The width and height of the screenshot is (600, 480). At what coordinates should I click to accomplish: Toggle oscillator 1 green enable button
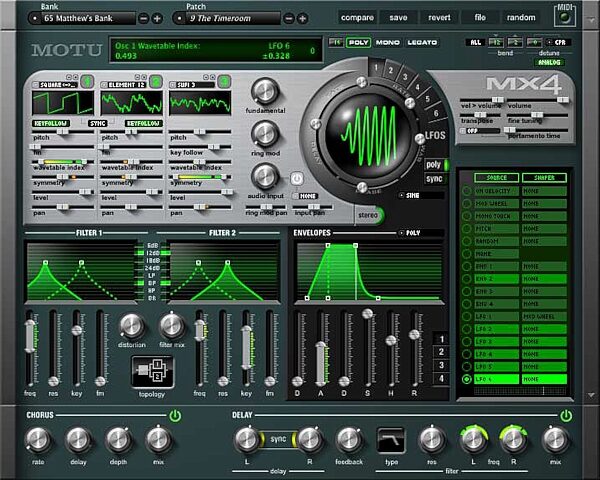[x=87, y=82]
